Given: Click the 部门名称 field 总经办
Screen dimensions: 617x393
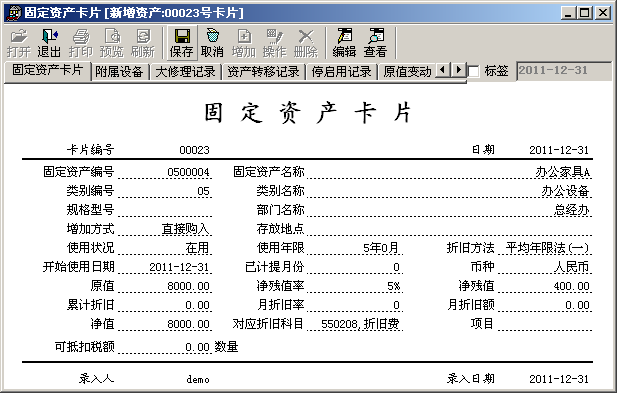Looking at the screenshot, I should [x=449, y=210].
